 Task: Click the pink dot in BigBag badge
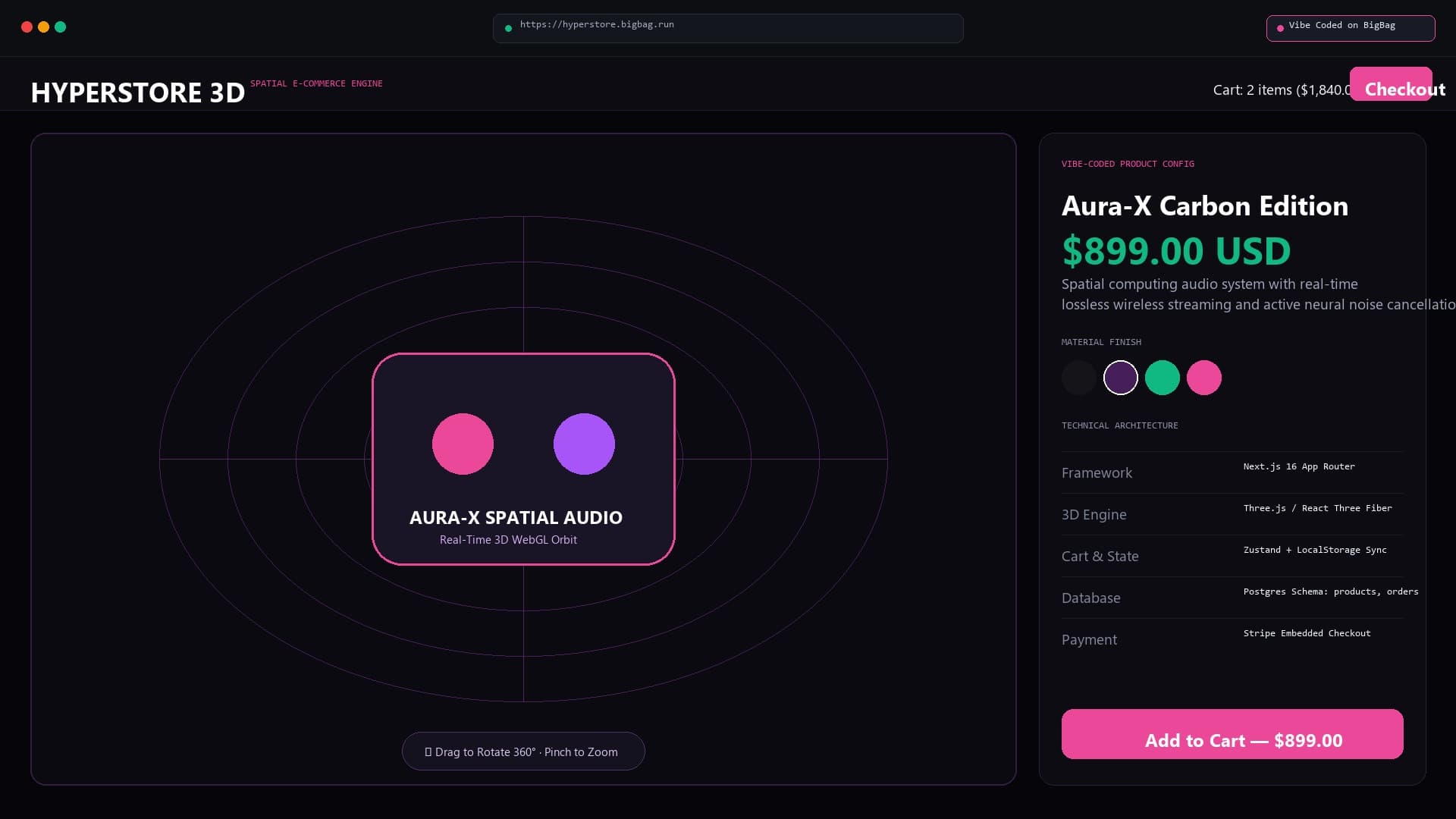[x=1280, y=29]
